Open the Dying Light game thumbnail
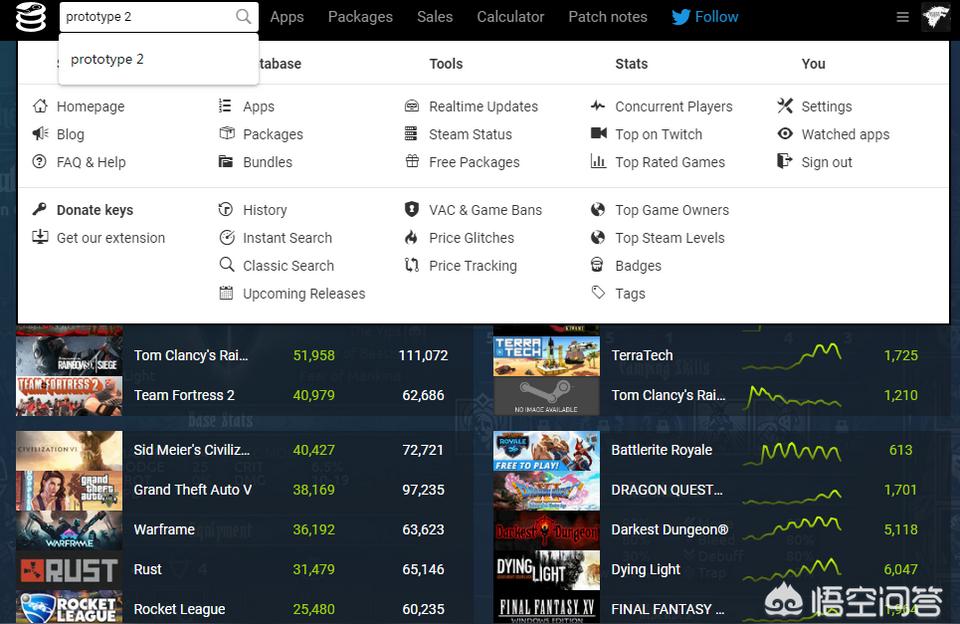The height and width of the screenshot is (624, 960). coord(547,570)
